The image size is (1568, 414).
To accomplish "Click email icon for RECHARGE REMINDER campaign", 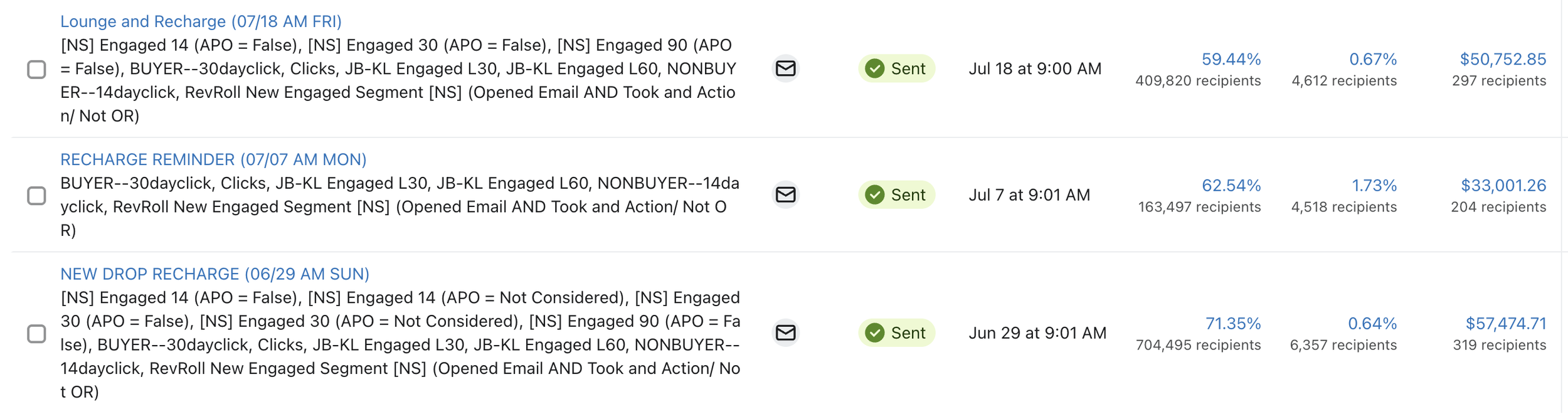I will coord(785,194).
